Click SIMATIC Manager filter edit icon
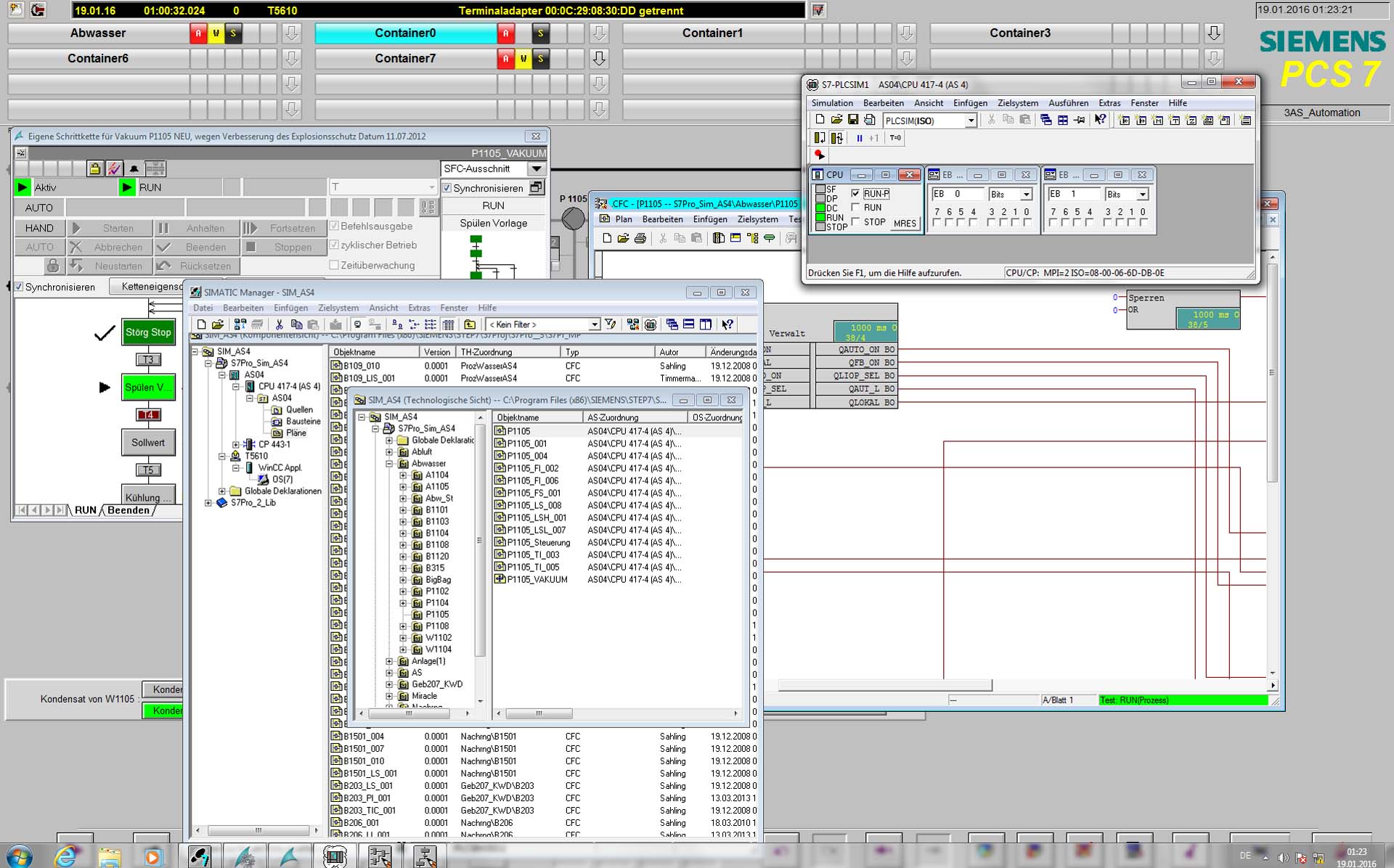The image size is (1394, 868). 610,324
